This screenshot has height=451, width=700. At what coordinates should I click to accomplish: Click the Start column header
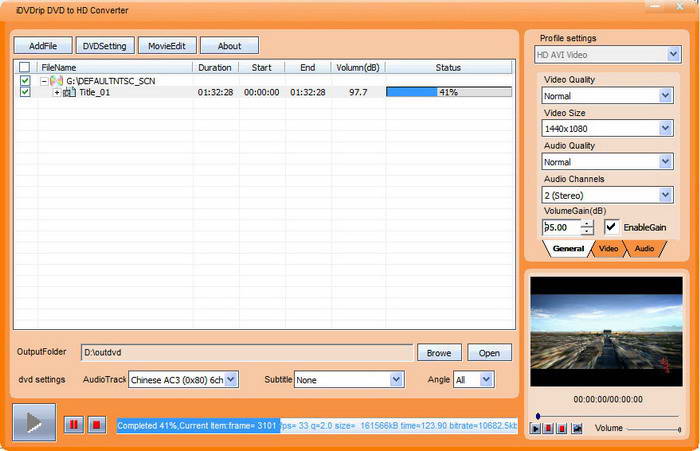coord(262,67)
